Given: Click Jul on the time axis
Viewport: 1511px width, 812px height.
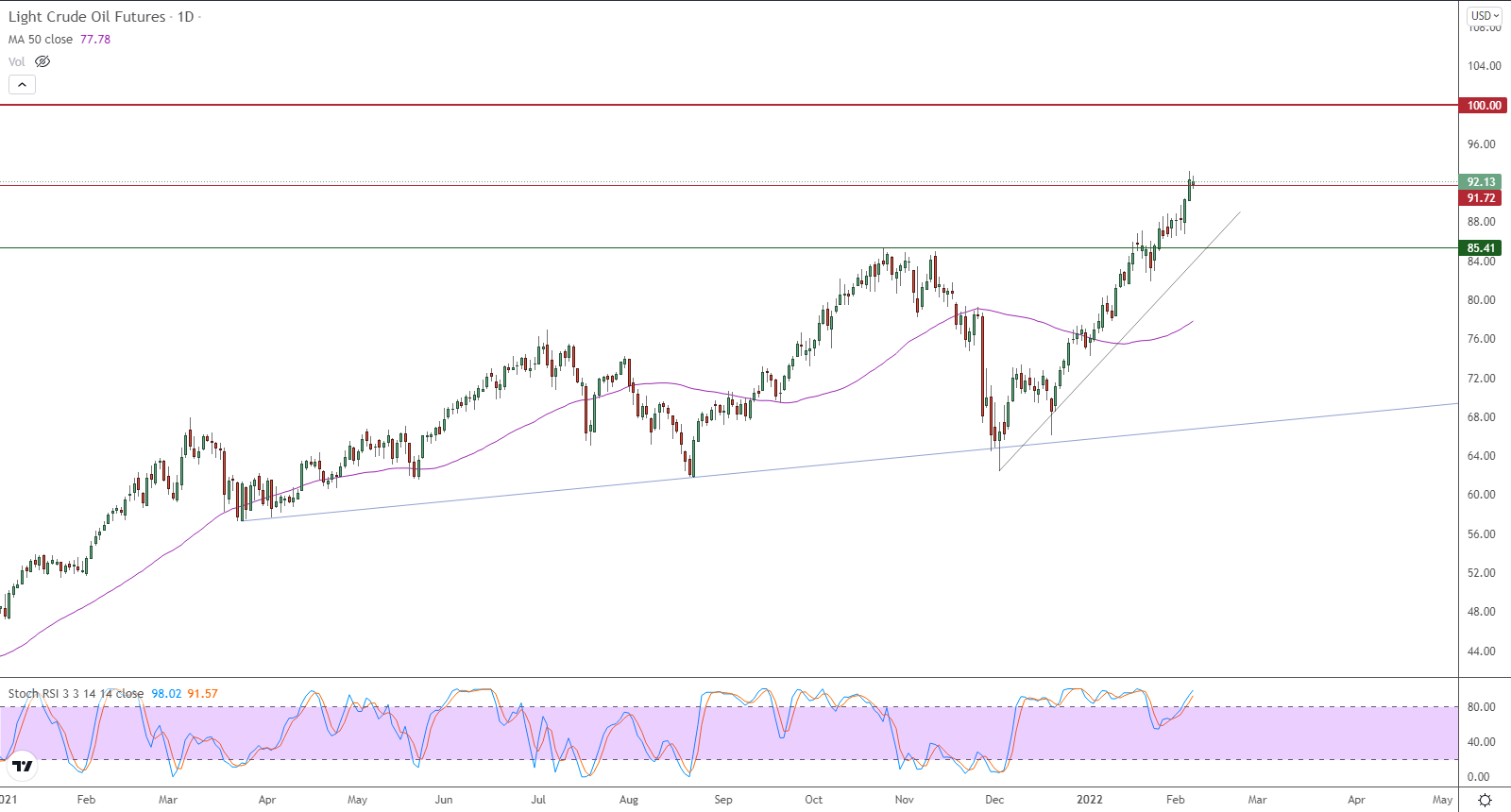Looking at the screenshot, I should pos(538,800).
